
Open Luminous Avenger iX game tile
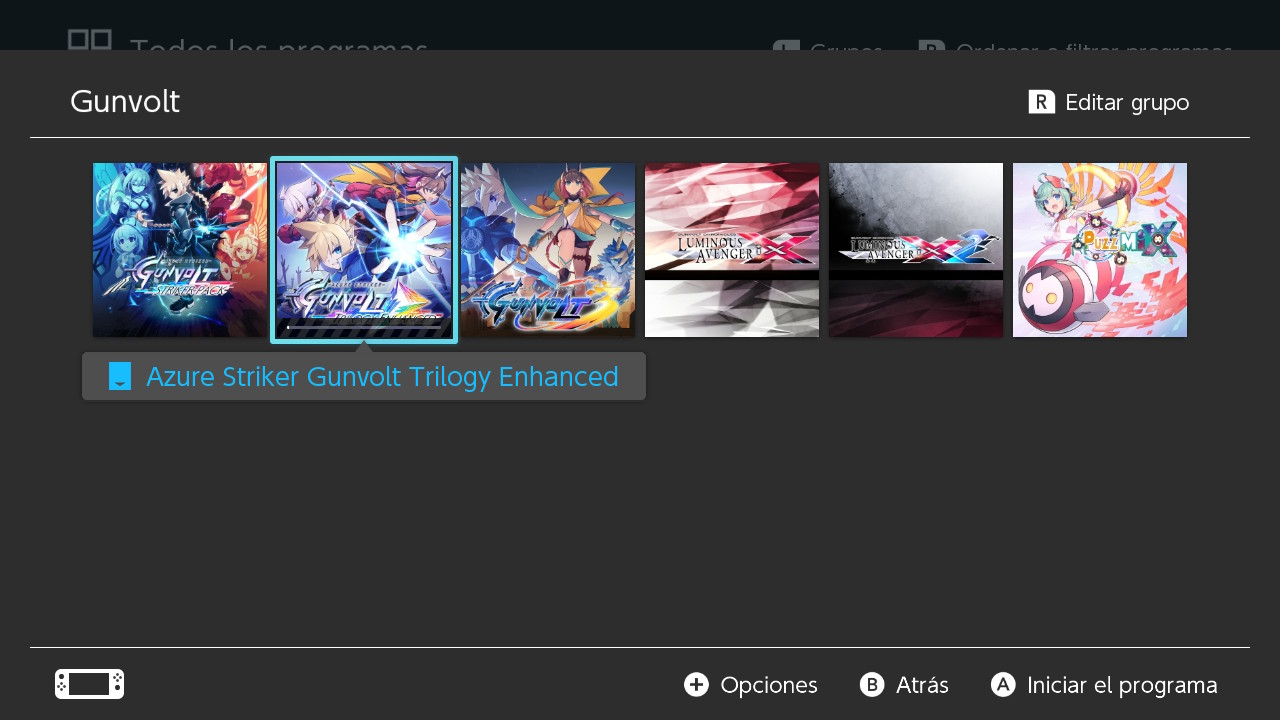(x=732, y=250)
